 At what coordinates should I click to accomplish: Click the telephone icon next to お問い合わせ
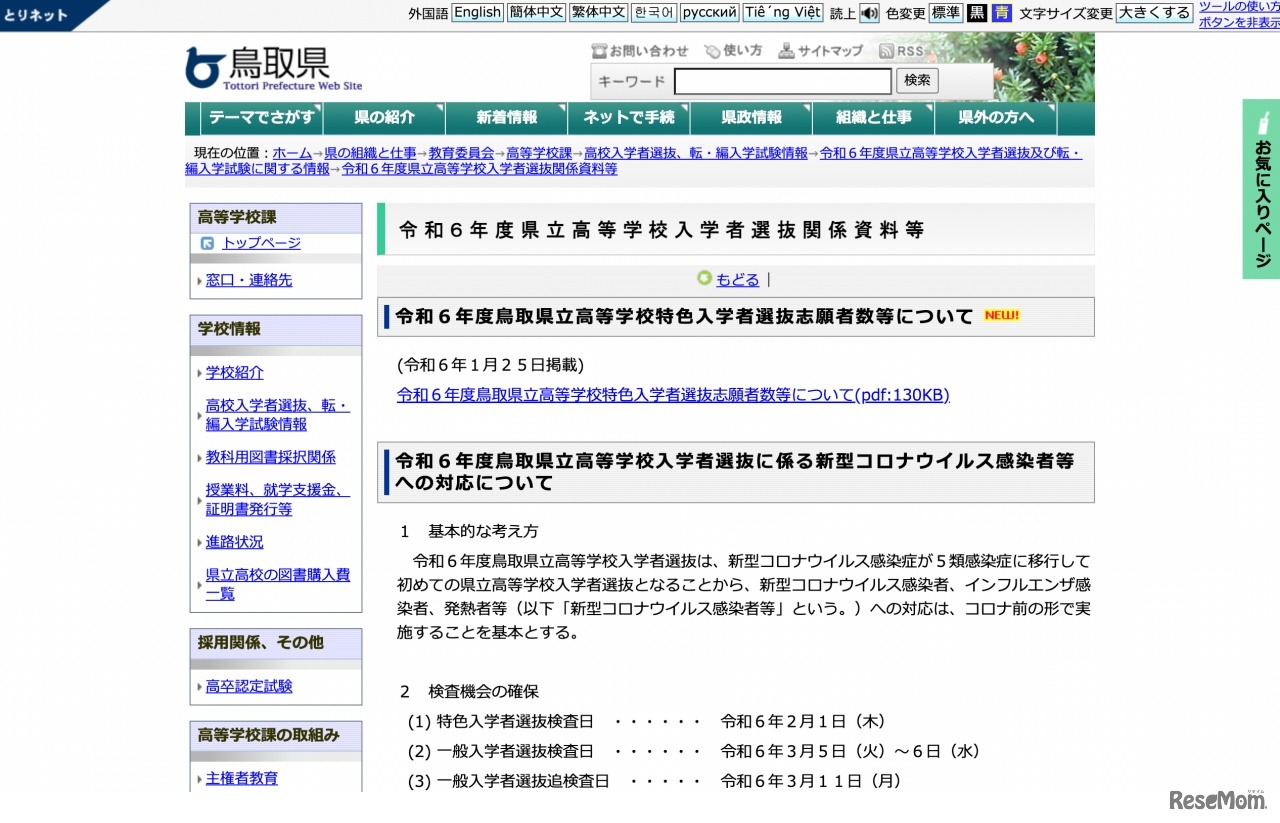tap(601, 50)
